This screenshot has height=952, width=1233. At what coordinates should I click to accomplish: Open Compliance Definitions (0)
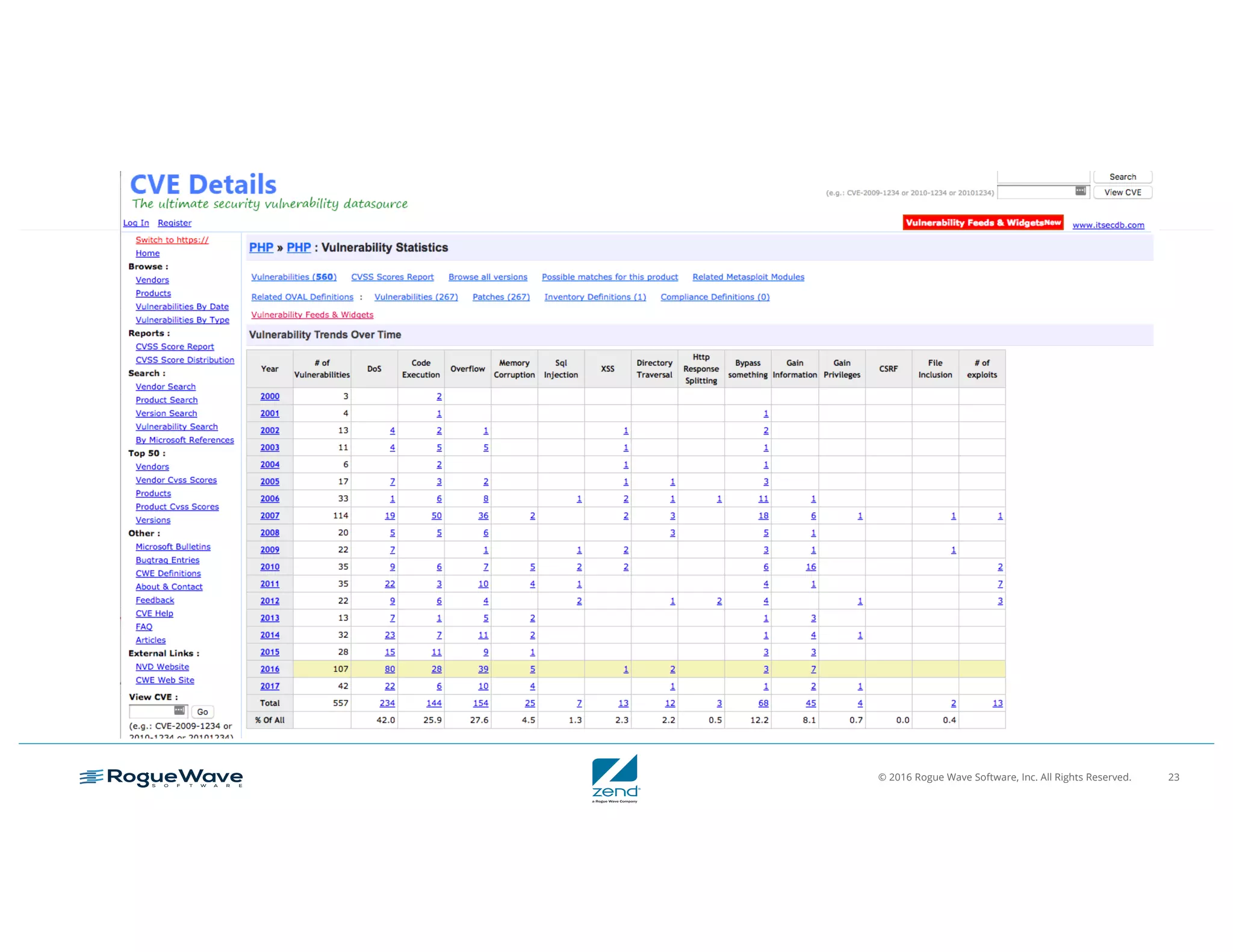point(715,297)
